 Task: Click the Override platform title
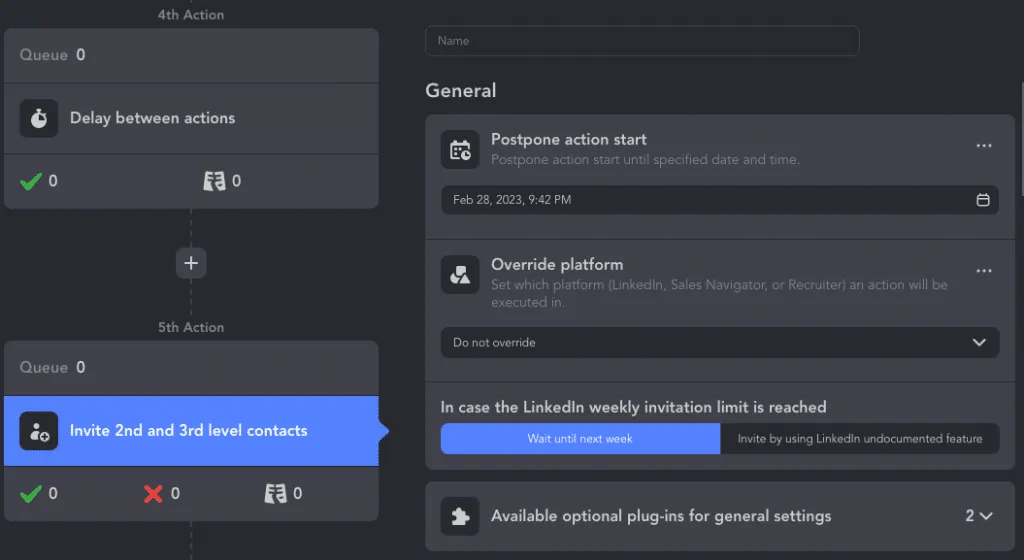(x=557, y=265)
